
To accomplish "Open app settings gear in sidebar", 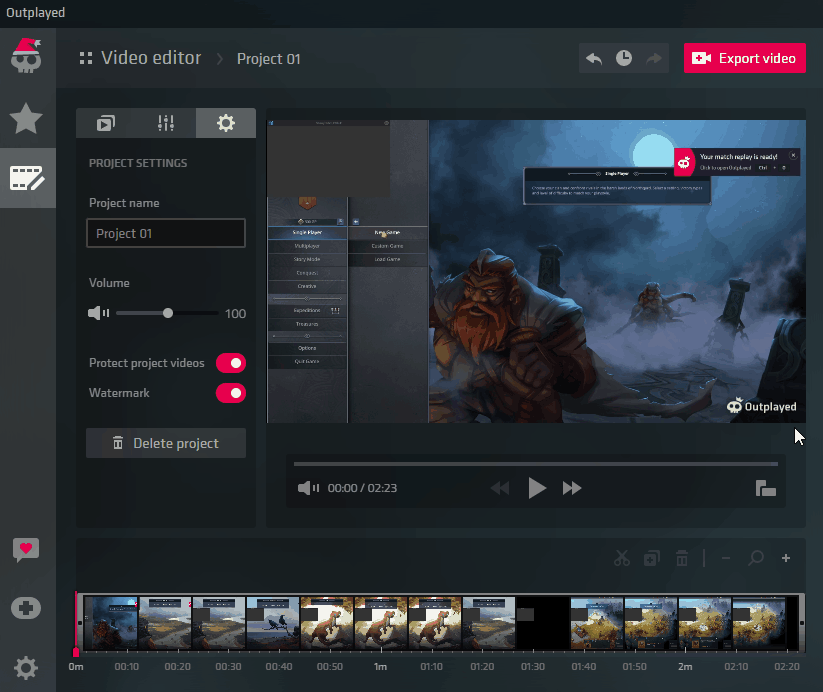I will [26, 668].
